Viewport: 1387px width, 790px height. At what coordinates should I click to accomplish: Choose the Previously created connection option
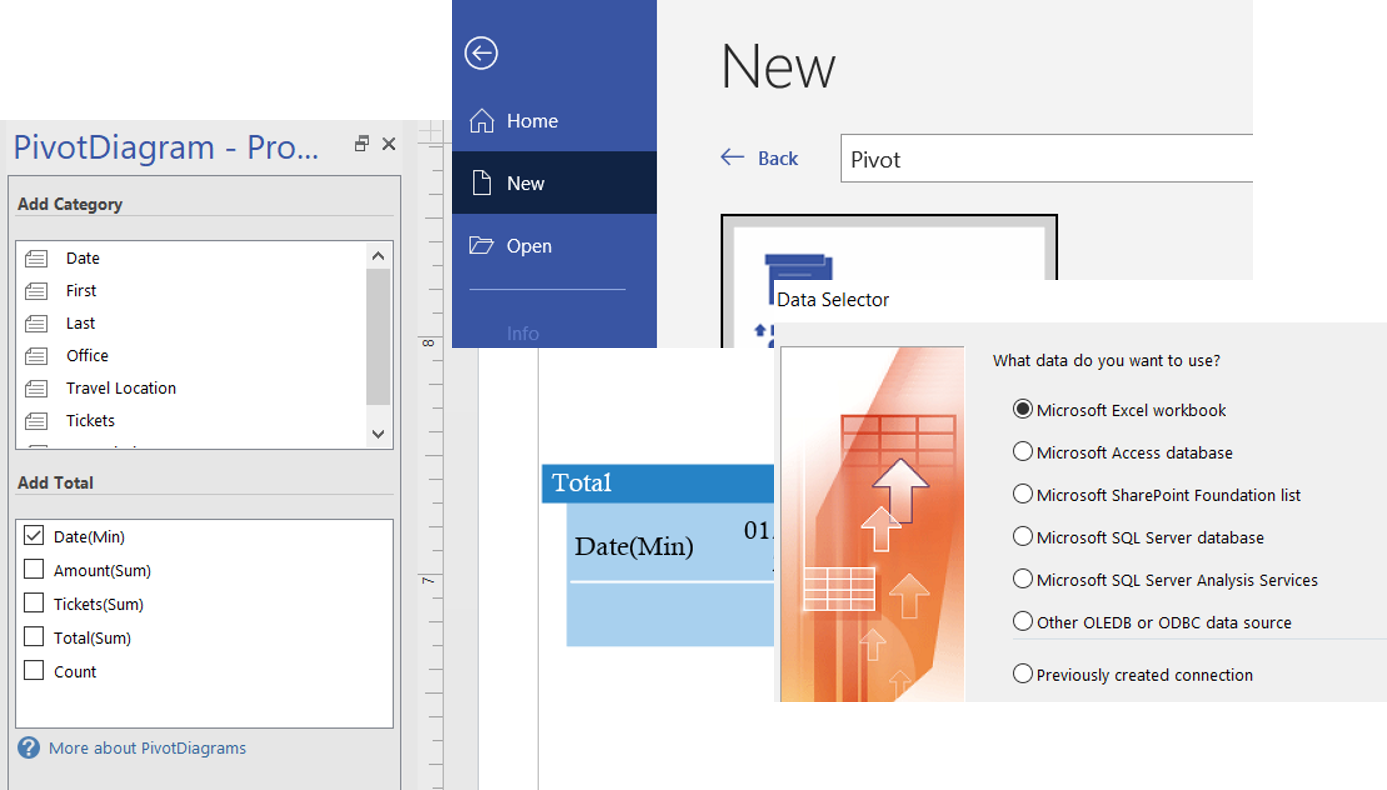pos(1022,674)
